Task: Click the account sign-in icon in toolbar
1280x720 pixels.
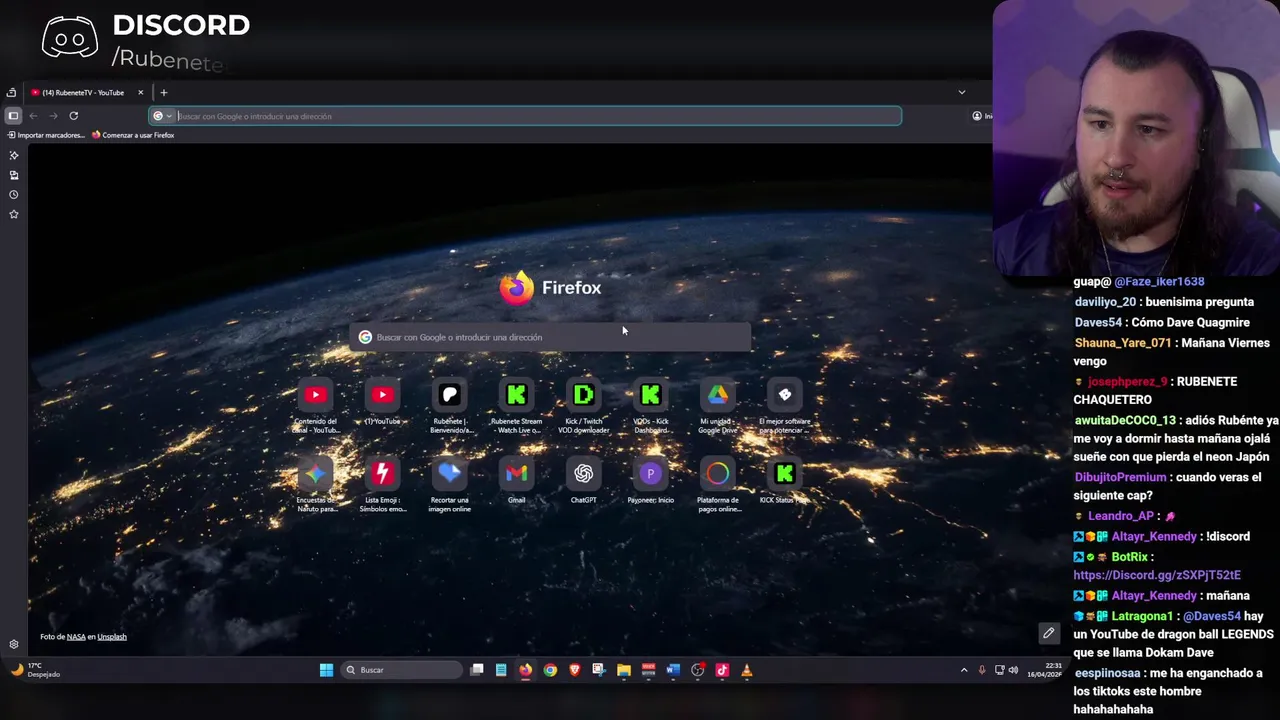Action: tap(977, 116)
